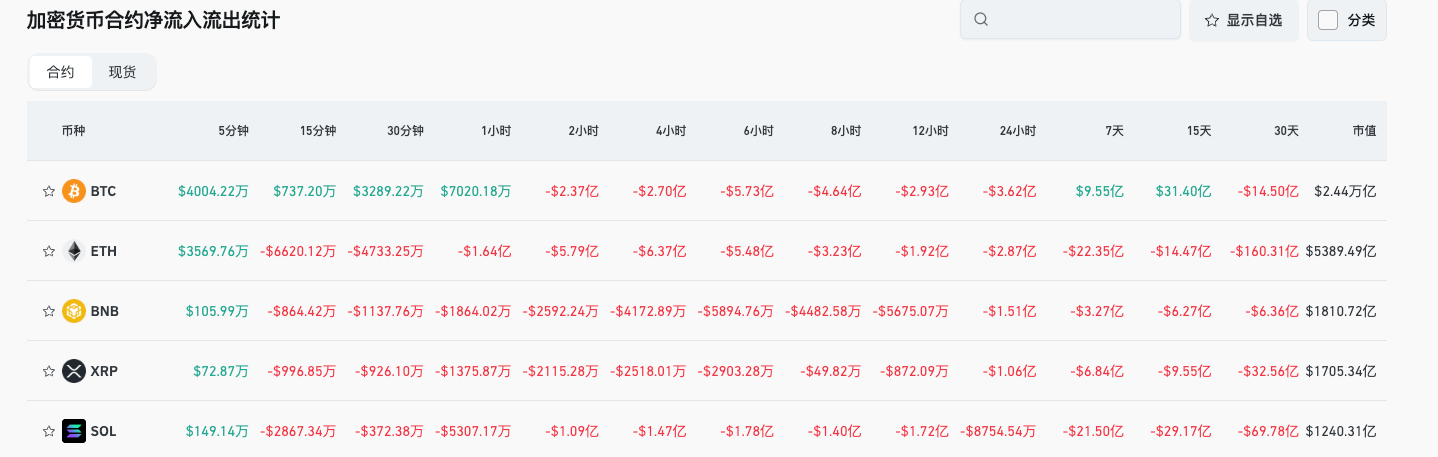The image size is (1438, 457).
Task: Sort by the 5分钟 column header
Action: (x=233, y=131)
